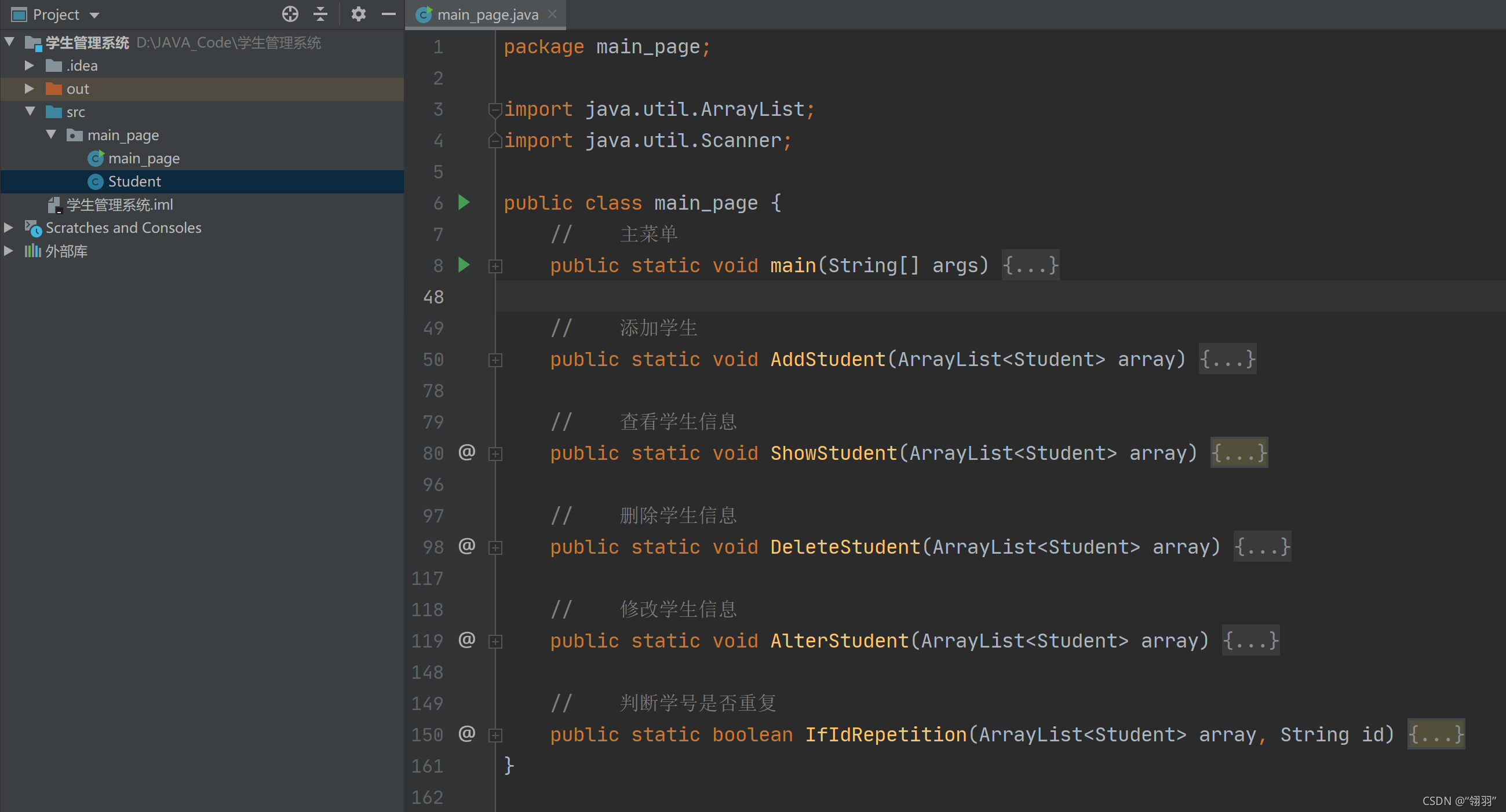
Task: Expand the out folder
Action: (28, 89)
